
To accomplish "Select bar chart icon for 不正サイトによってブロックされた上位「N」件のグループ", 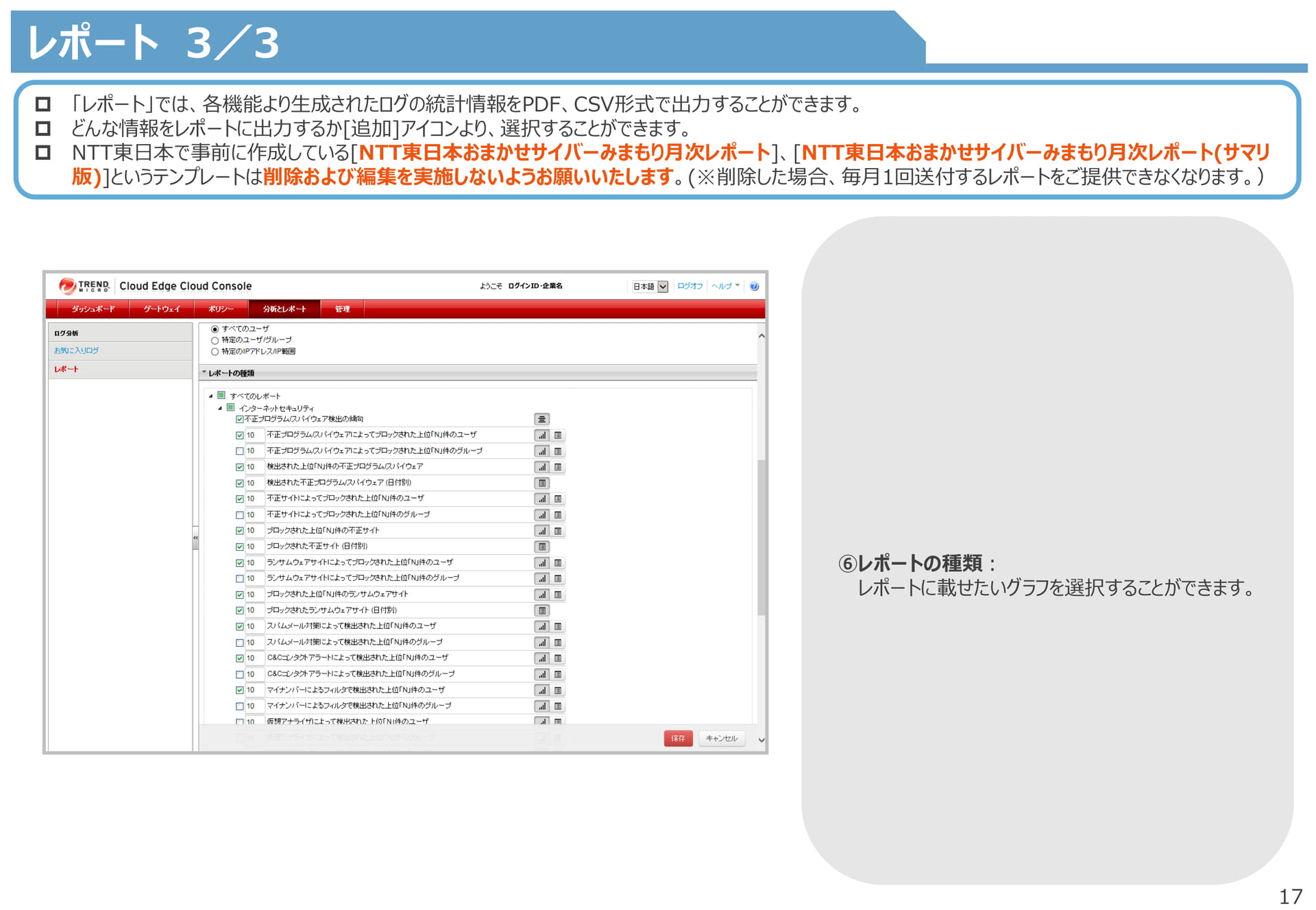I will coord(541,515).
